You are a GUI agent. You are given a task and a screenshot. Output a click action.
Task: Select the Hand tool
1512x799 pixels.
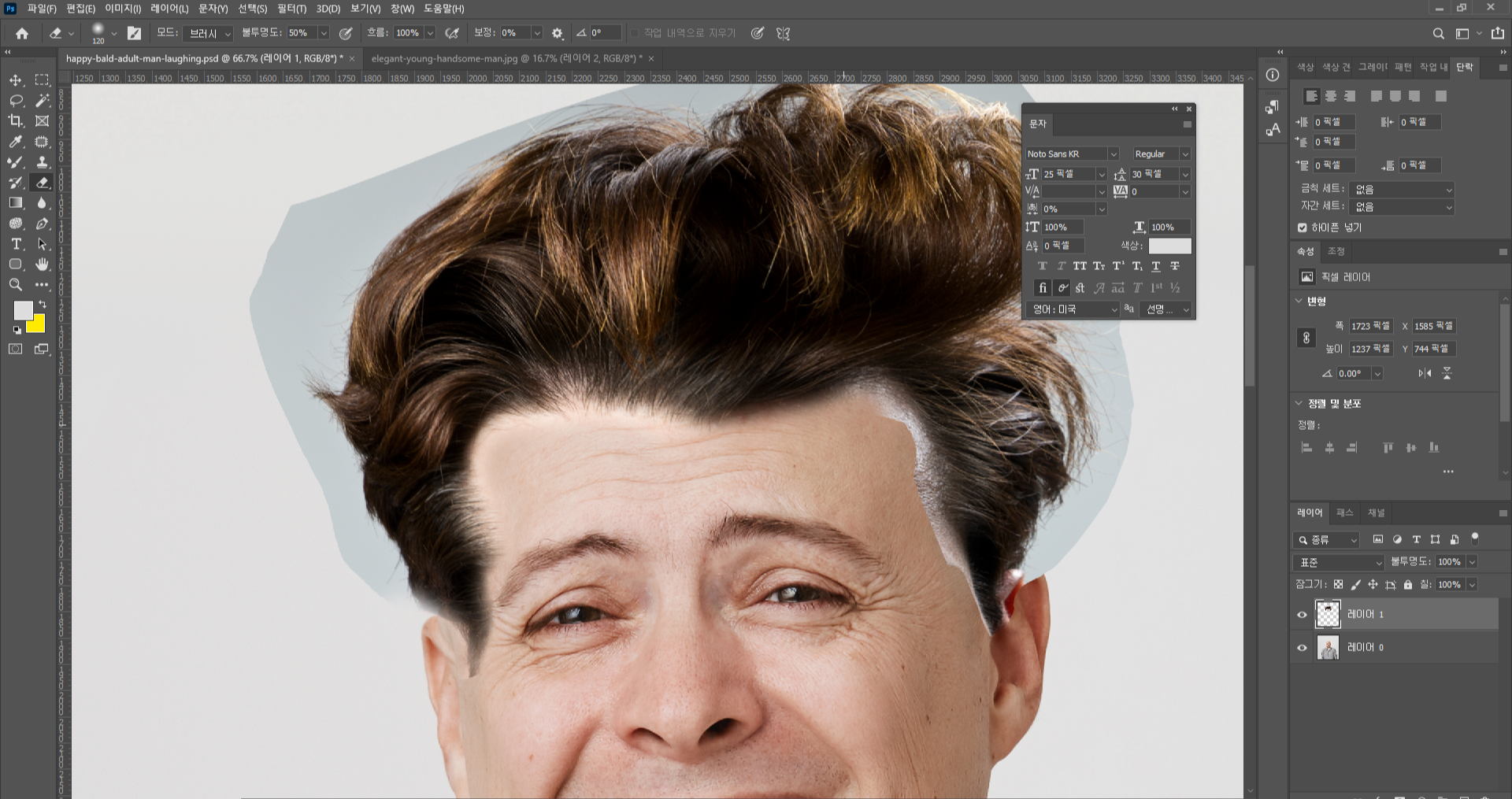[43, 264]
